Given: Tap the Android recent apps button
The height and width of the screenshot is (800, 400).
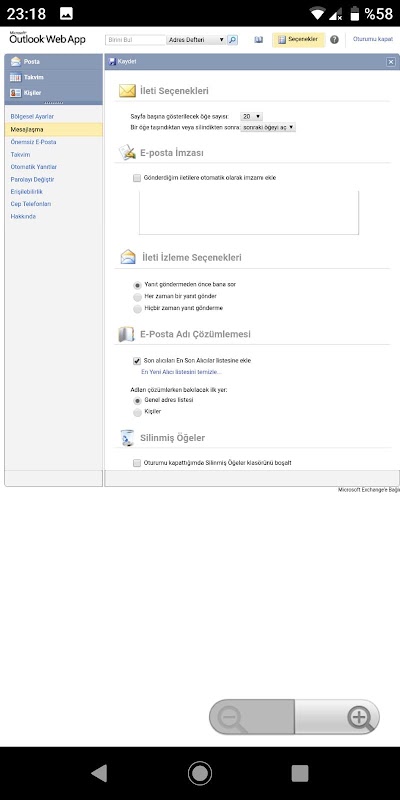Looking at the screenshot, I should click(300, 773).
